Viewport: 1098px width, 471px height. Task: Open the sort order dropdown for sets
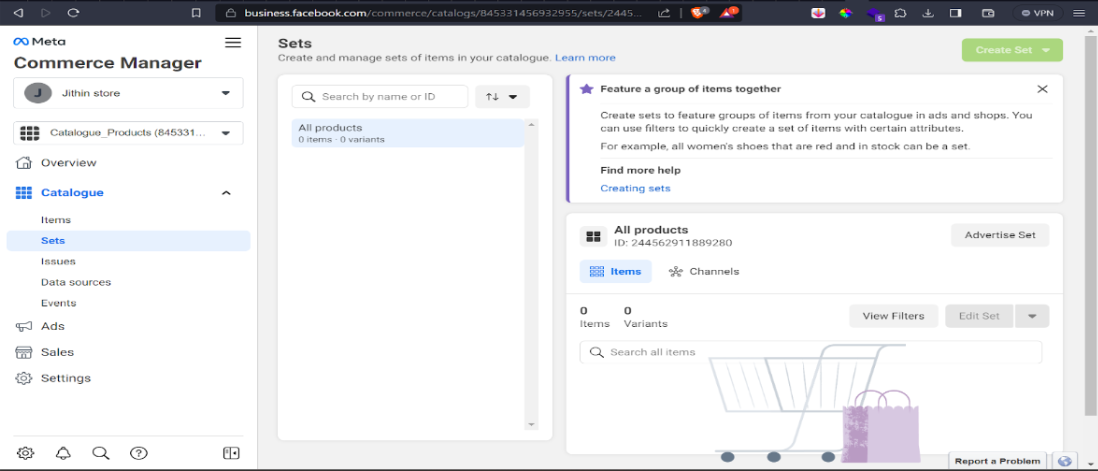(502, 97)
